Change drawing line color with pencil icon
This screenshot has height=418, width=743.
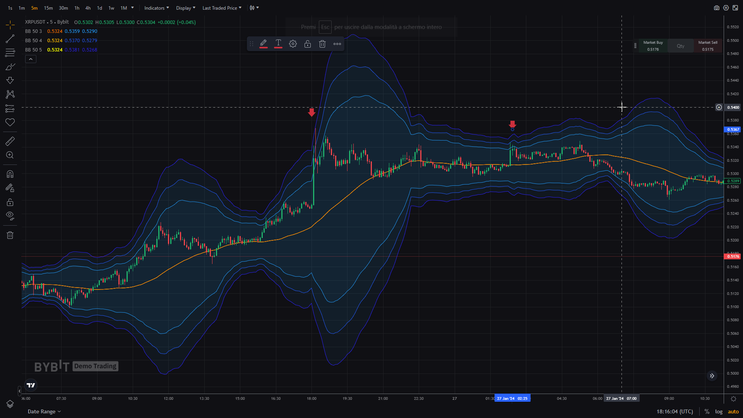tap(263, 44)
